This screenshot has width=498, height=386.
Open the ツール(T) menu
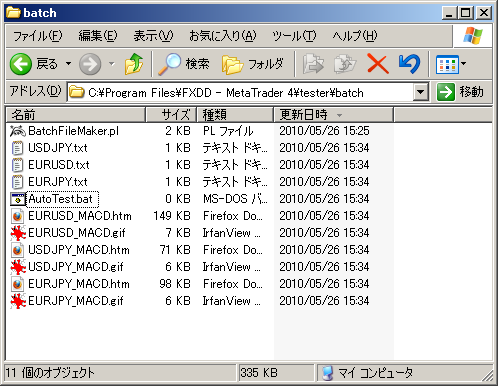tap(294, 36)
